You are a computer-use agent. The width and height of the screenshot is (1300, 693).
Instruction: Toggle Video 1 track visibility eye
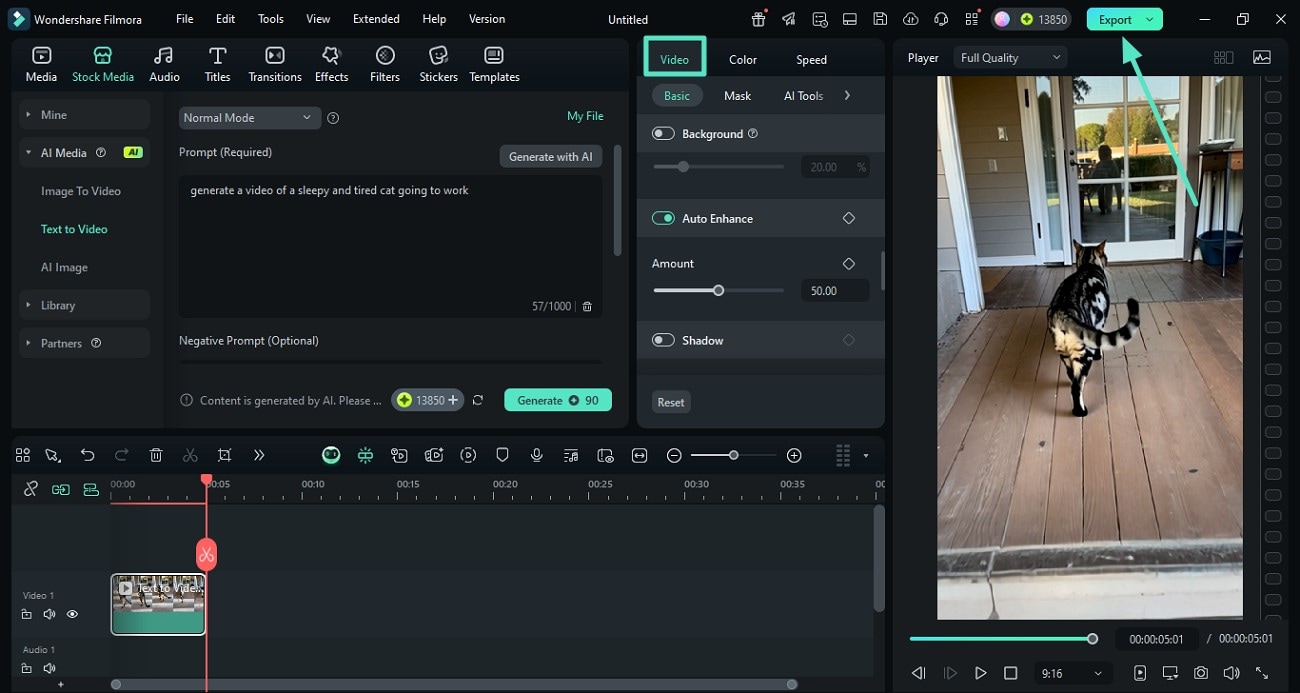tap(72, 614)
